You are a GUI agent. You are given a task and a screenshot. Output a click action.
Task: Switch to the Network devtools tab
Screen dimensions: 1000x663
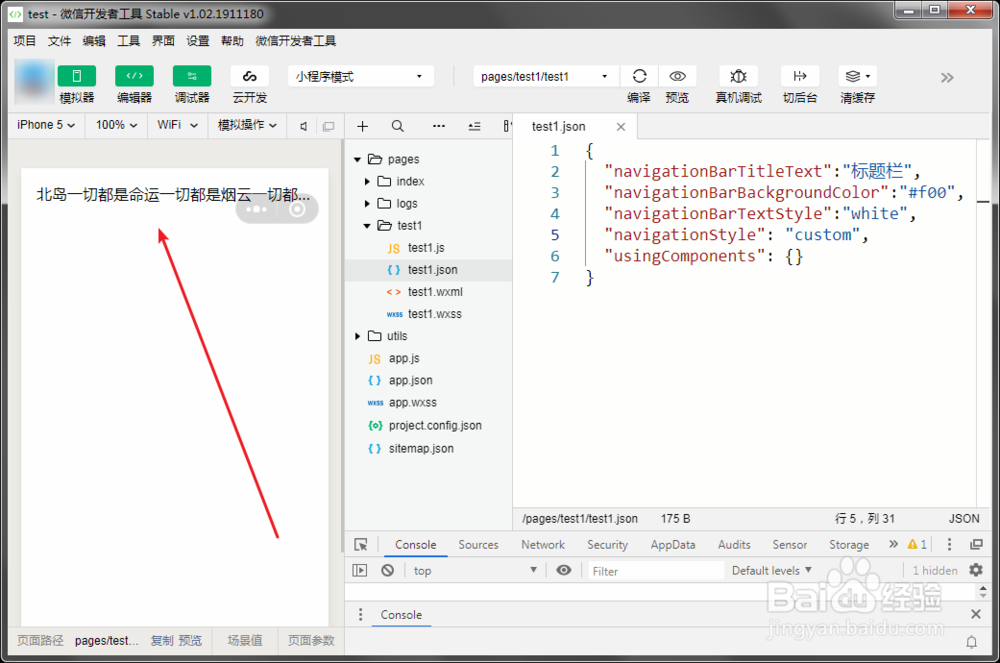point(543,545)
